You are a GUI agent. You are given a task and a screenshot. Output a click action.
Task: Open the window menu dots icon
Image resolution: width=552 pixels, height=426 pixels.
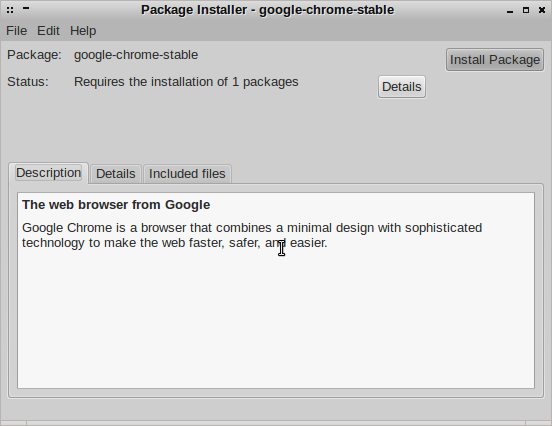click(x=10, y=10)
